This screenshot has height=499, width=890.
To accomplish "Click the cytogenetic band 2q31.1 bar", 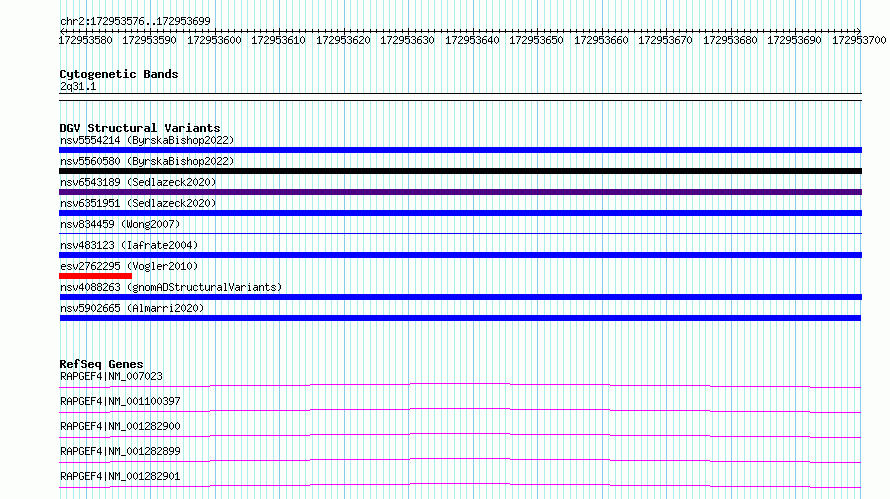I will [460, 97].
